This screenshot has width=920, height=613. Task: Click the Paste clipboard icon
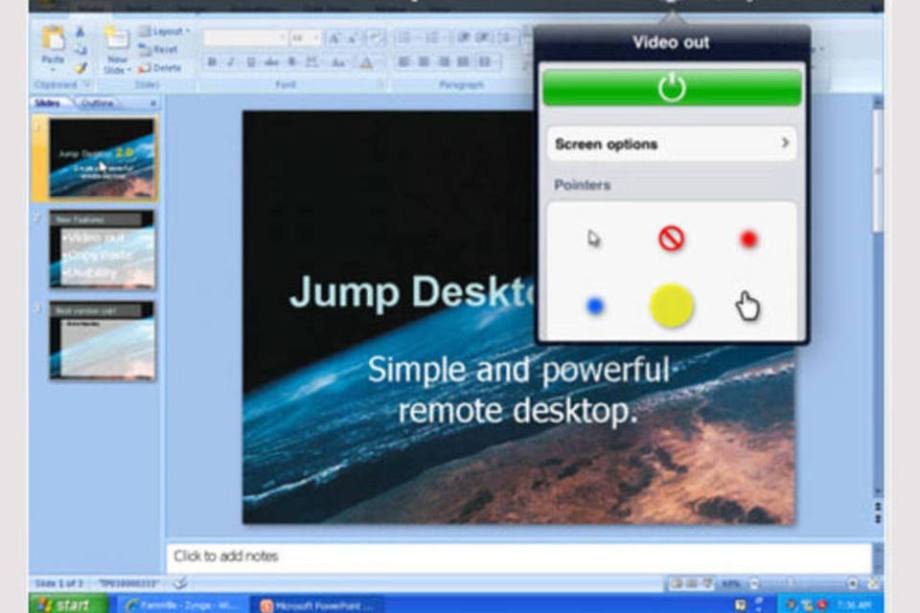53,40
